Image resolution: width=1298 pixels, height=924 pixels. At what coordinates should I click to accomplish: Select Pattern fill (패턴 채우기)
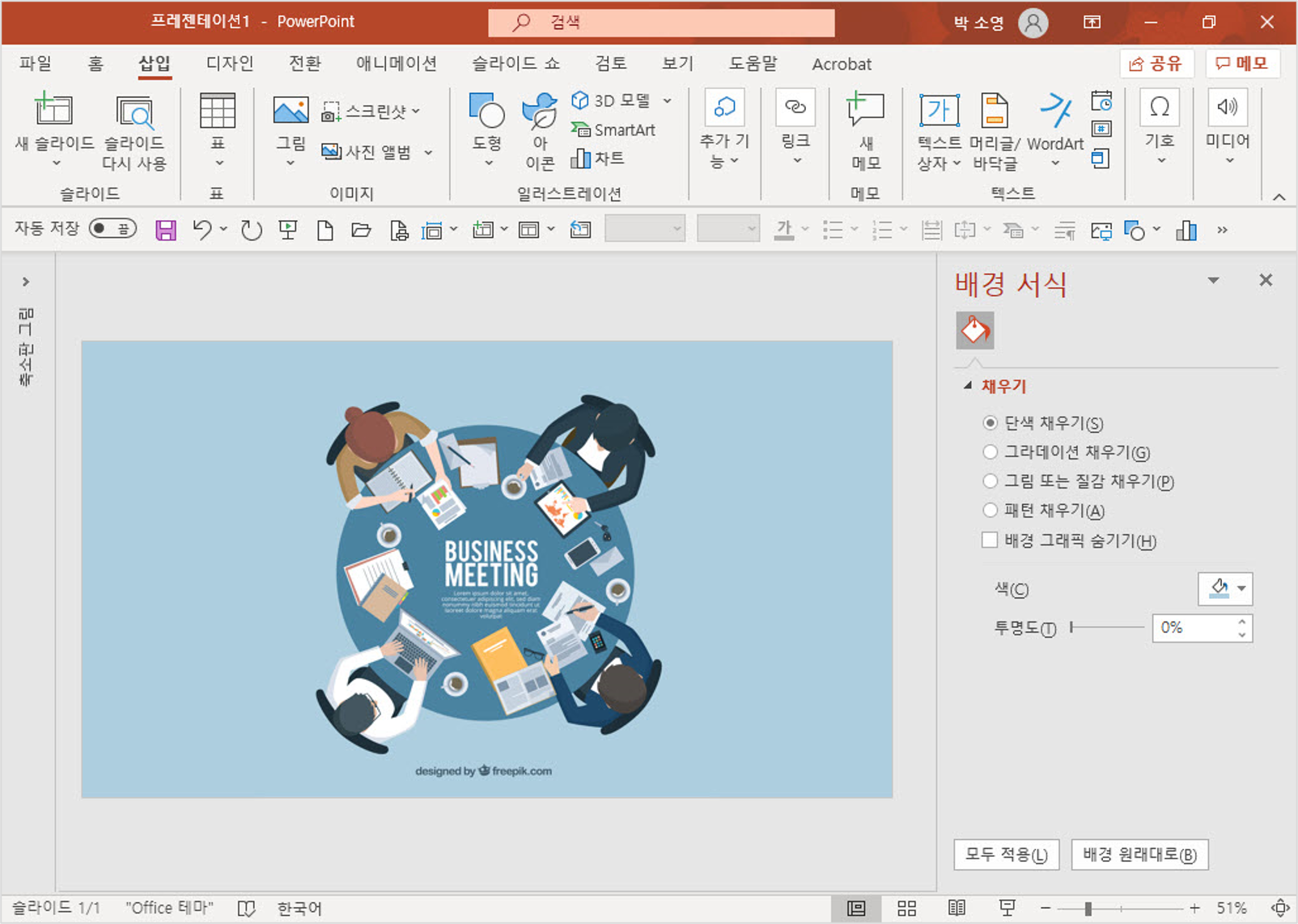pyautogui.click(x=990, y=511)
